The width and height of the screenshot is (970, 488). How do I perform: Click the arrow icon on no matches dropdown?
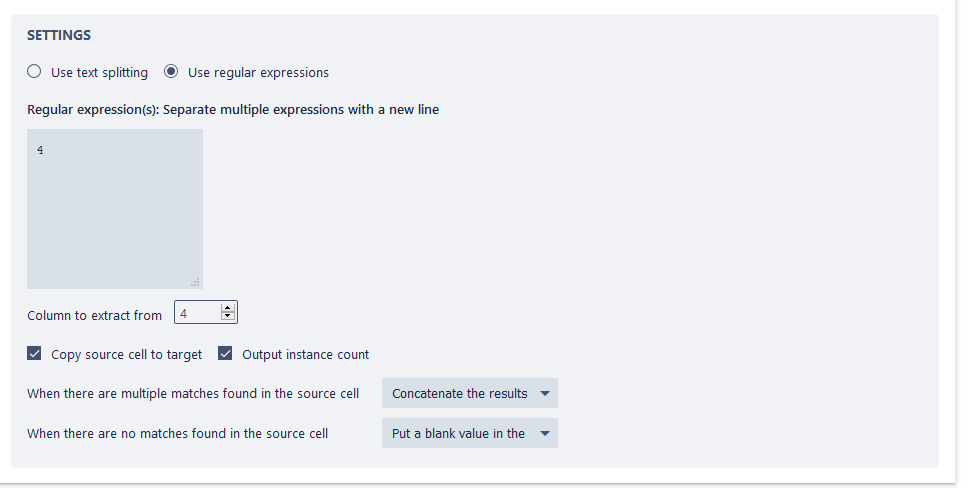point(545,433)
